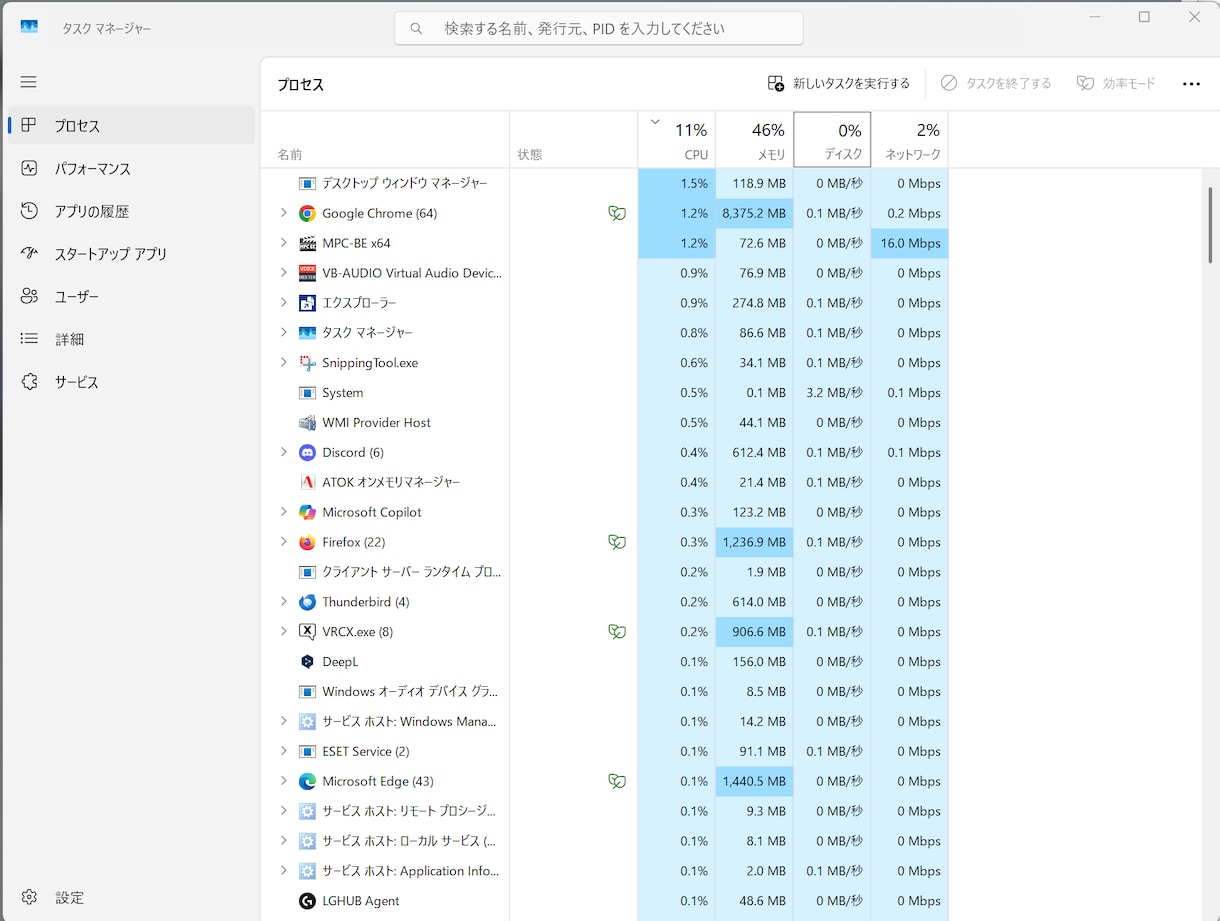This screenshot has height=921, width=1220.
Task: Open the アプリの履歴 tab
Action: [131, 212]
